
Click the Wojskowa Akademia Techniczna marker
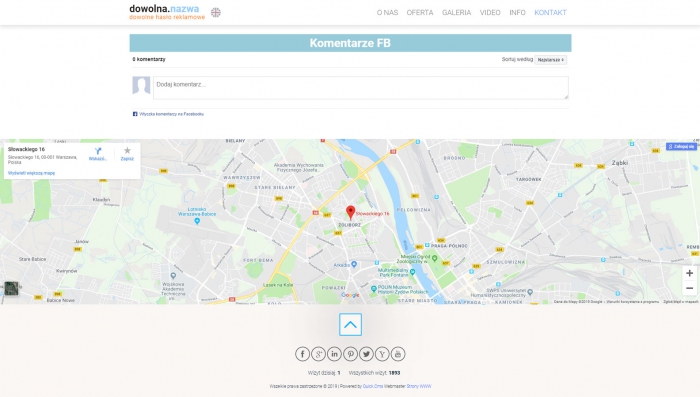pos(173,276)
